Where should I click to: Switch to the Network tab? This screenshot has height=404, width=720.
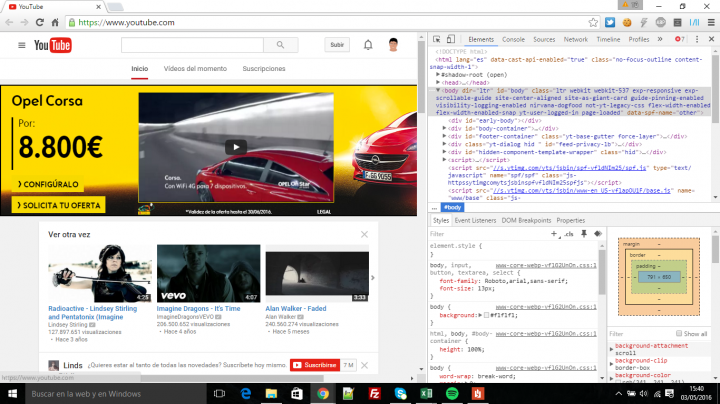[576, 39]
